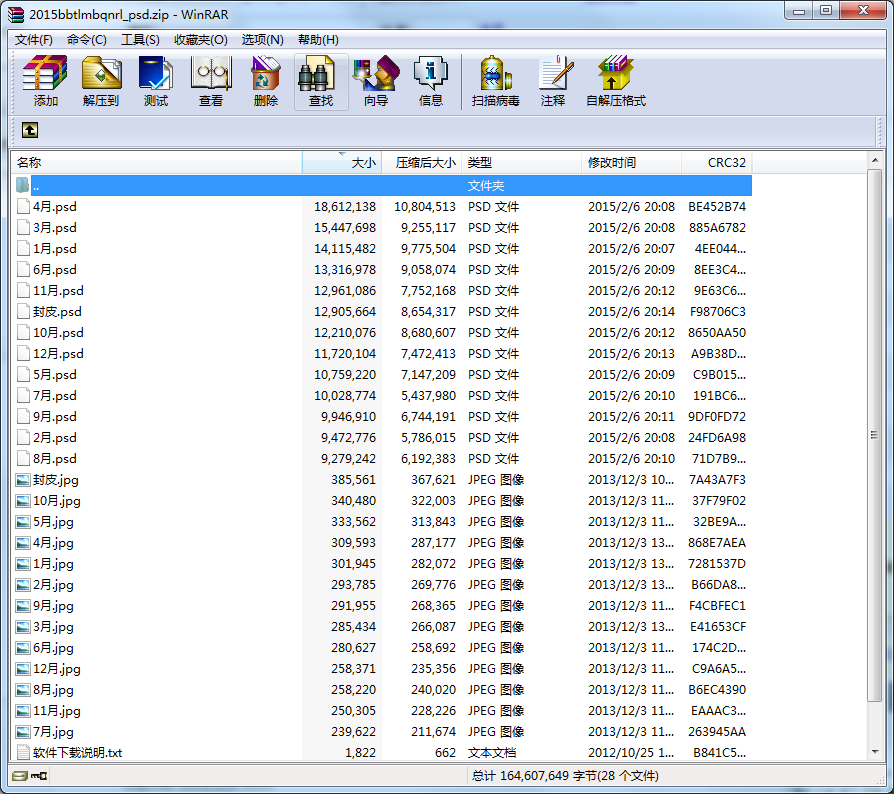Viewport: 894px width, 794px height.
Task: Open the 收藏夹(O) menu
Action: [x=201, y=40]
